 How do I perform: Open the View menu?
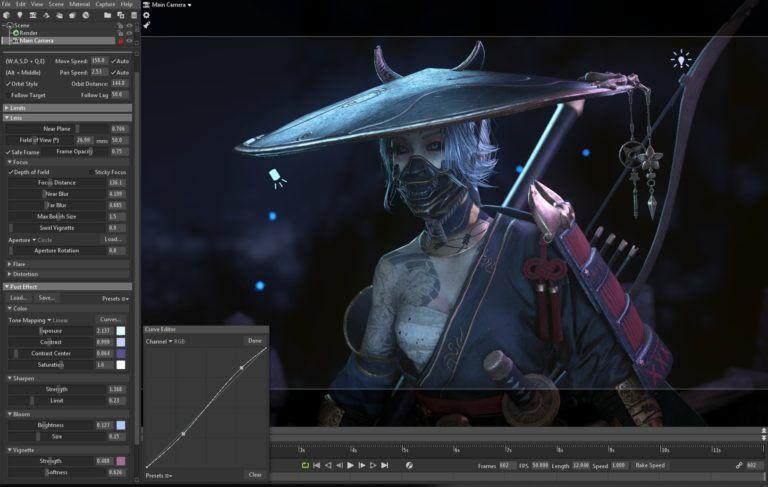37,4
